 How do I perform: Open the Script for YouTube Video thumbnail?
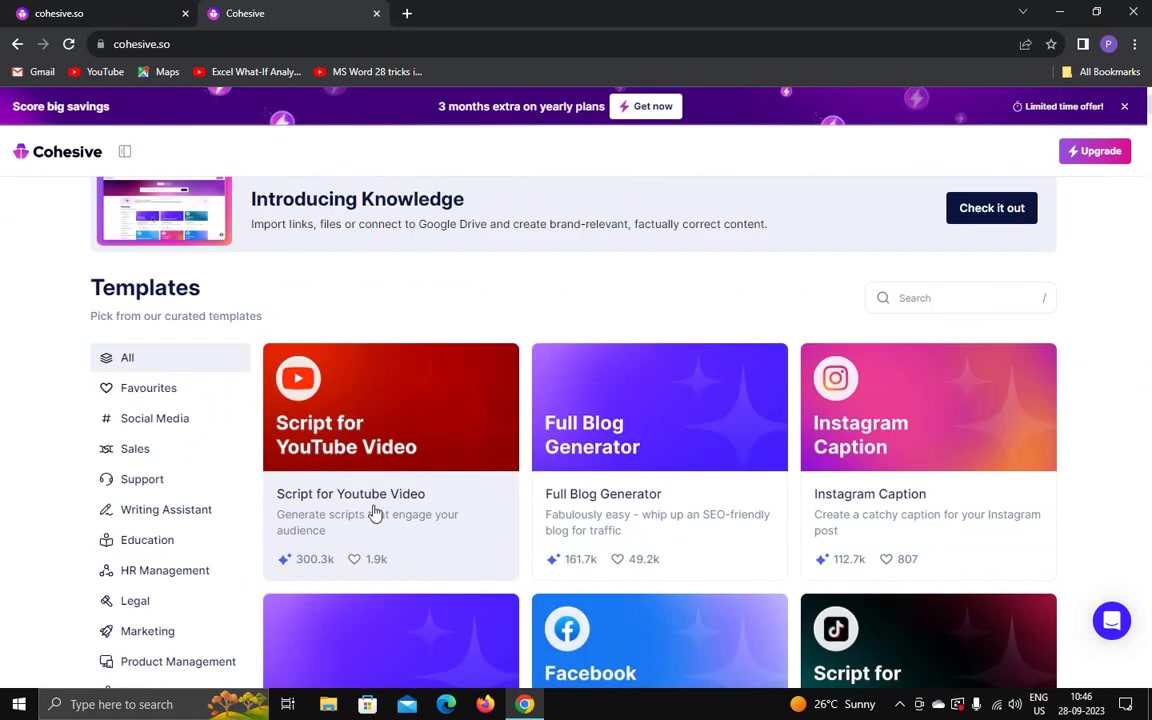coord(391,407)
